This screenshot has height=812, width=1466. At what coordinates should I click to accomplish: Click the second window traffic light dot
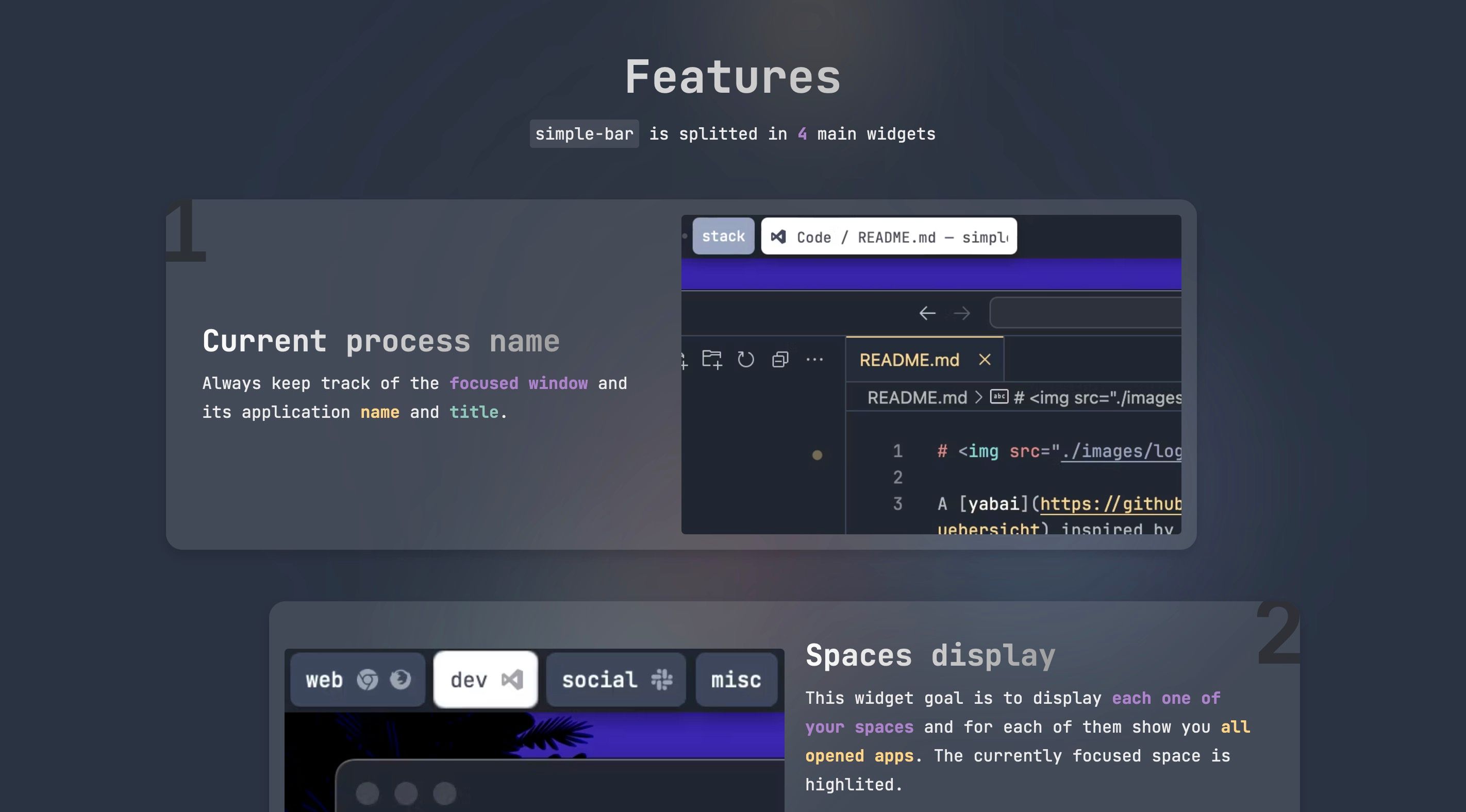pyautogui.click(x=406, y=793)
